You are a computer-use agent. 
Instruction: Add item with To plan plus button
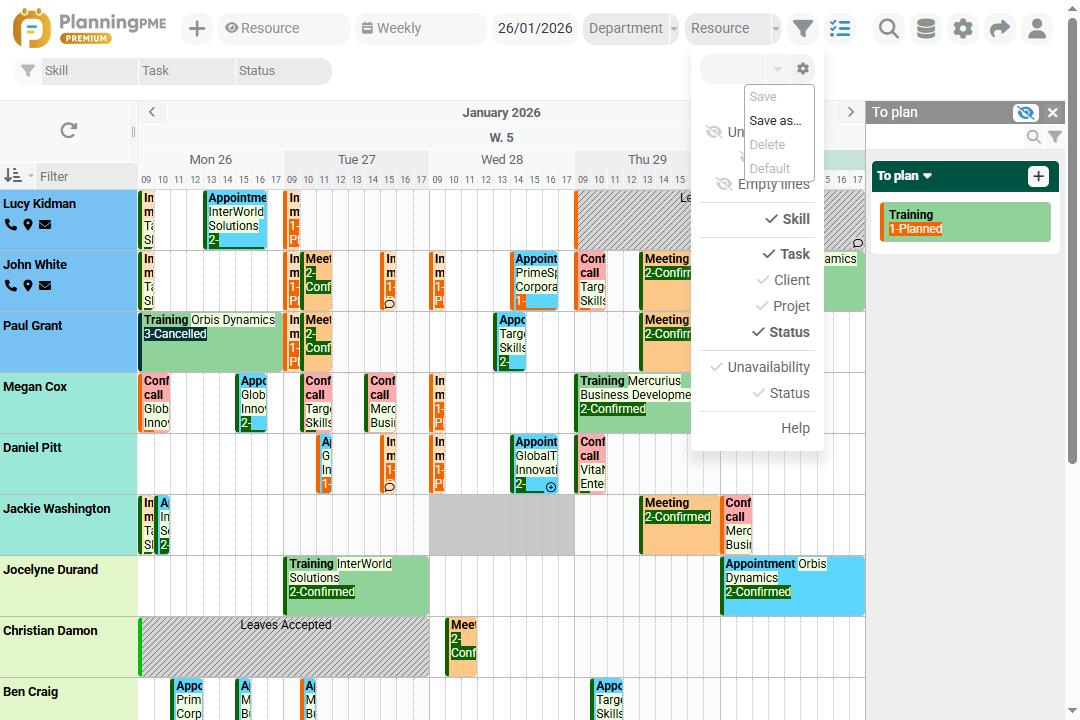point(1038,176)
